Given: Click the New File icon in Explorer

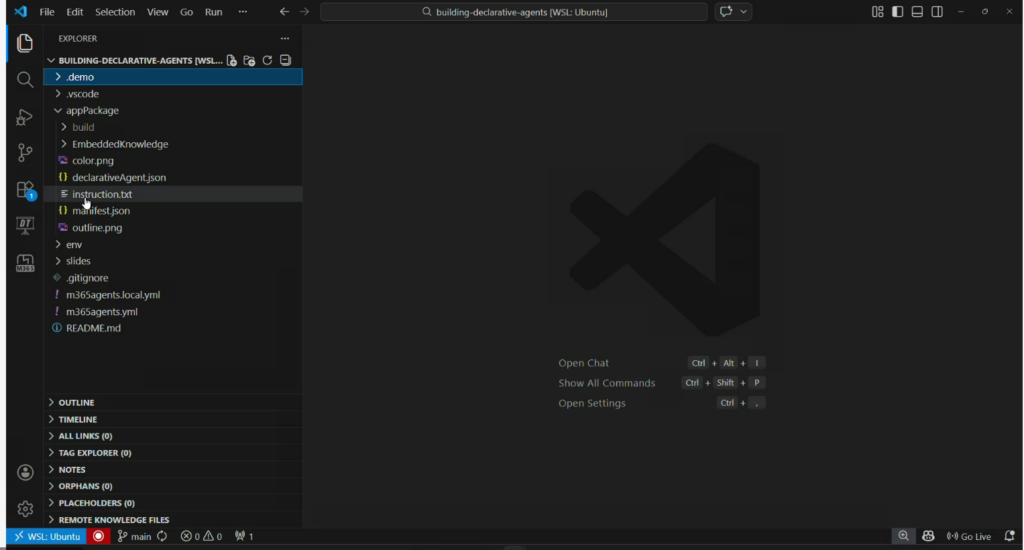Looking at the screenshot, I should 232,60.
